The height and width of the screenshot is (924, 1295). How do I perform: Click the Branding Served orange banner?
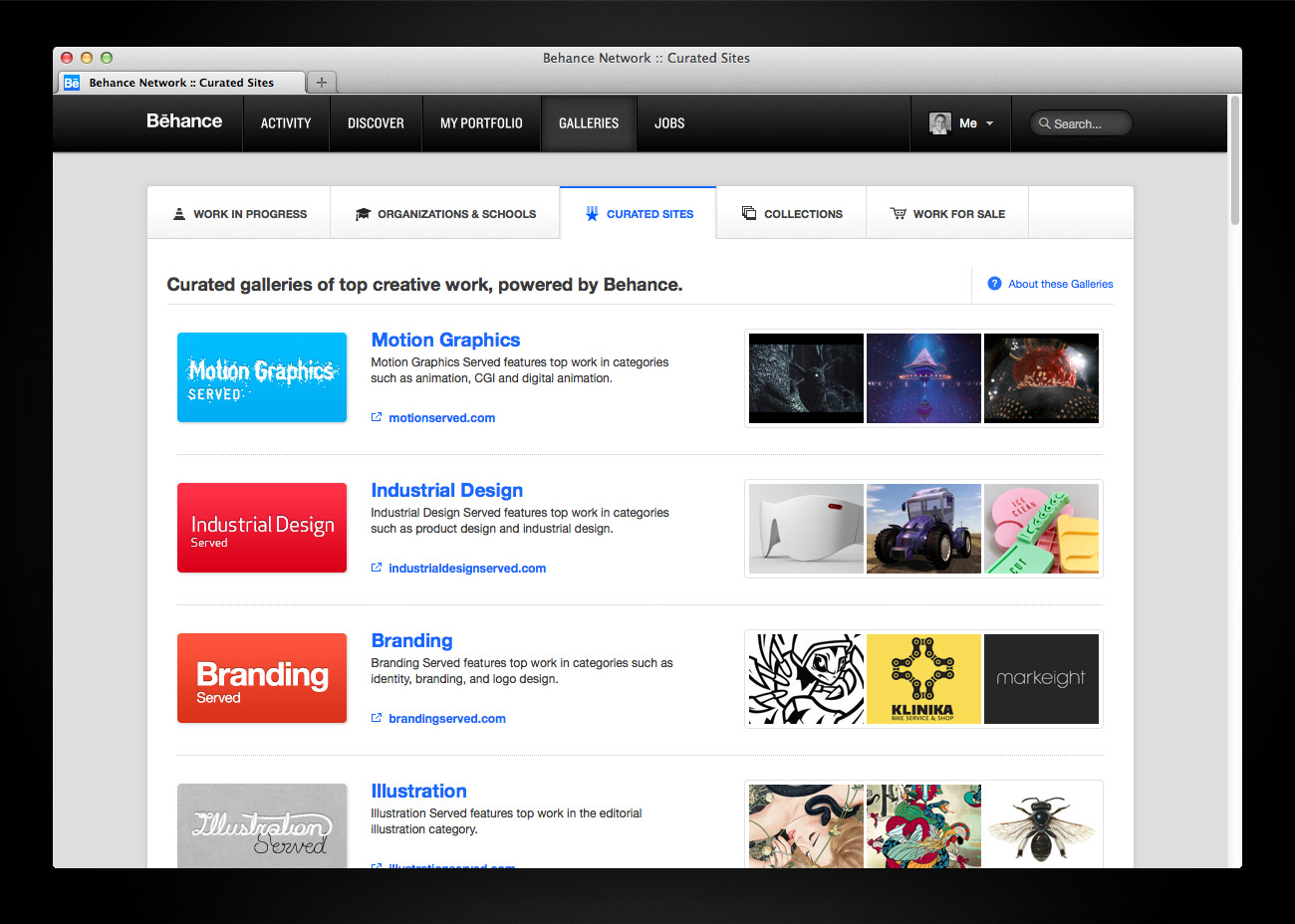coord(262,678)
